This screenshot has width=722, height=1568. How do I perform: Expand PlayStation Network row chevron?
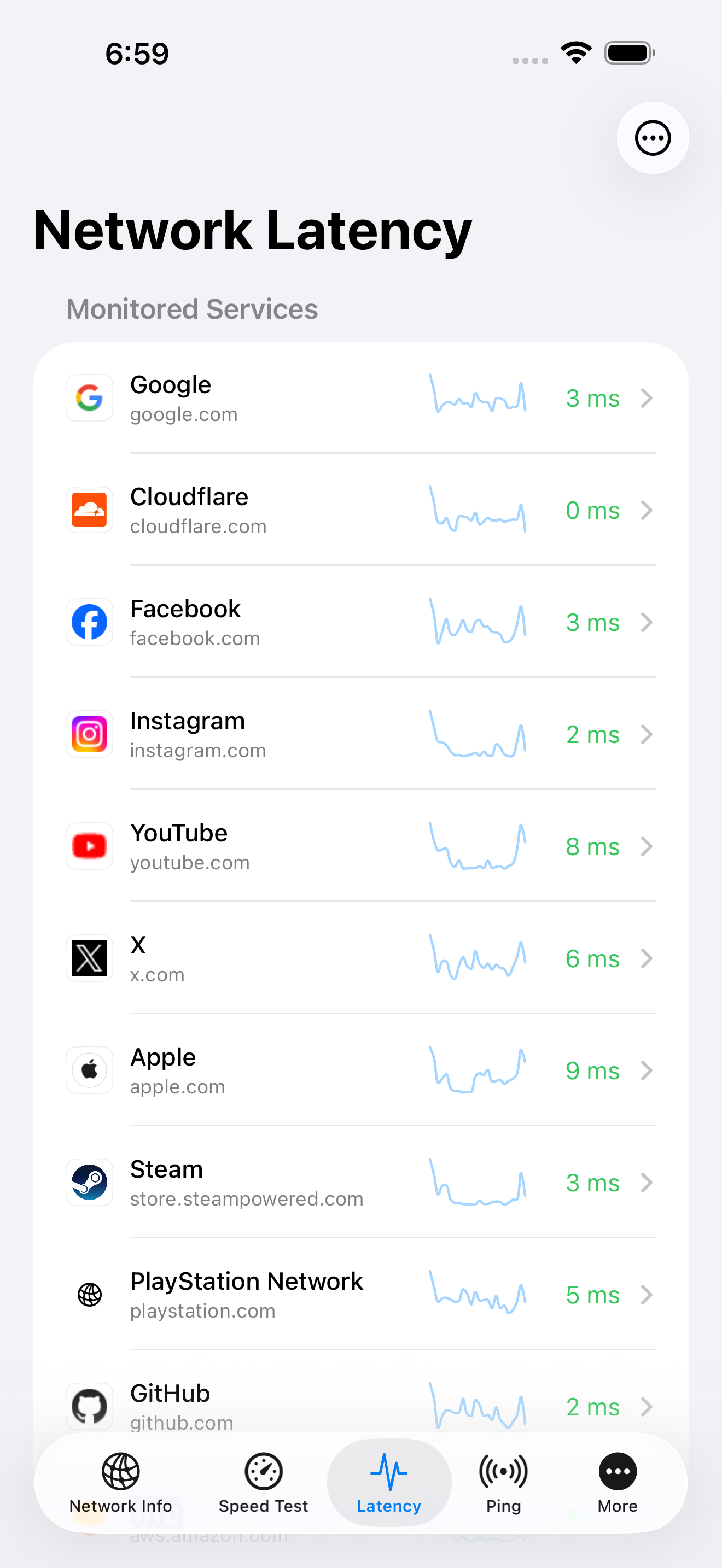click(x=647, y=1294)
